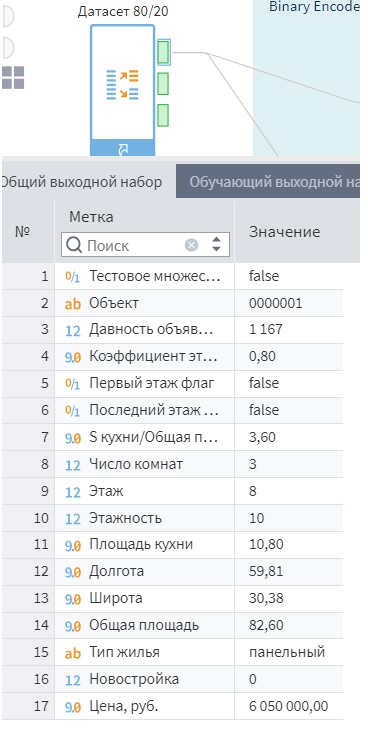Click the Binary Encode node area
Image resolution: width=368 pixels, height=753 pixels.
click(x=307, y=78)
